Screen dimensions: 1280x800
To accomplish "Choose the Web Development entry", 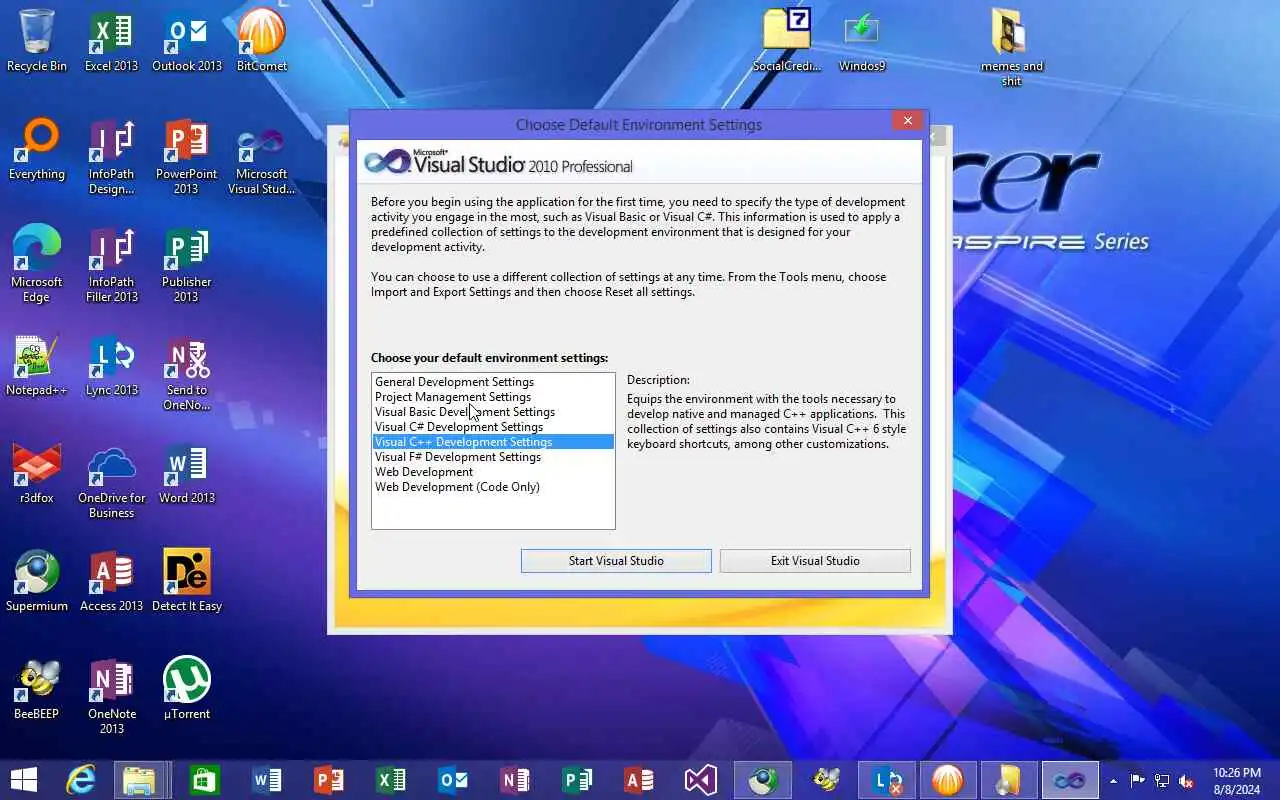I will coord(492,472).
